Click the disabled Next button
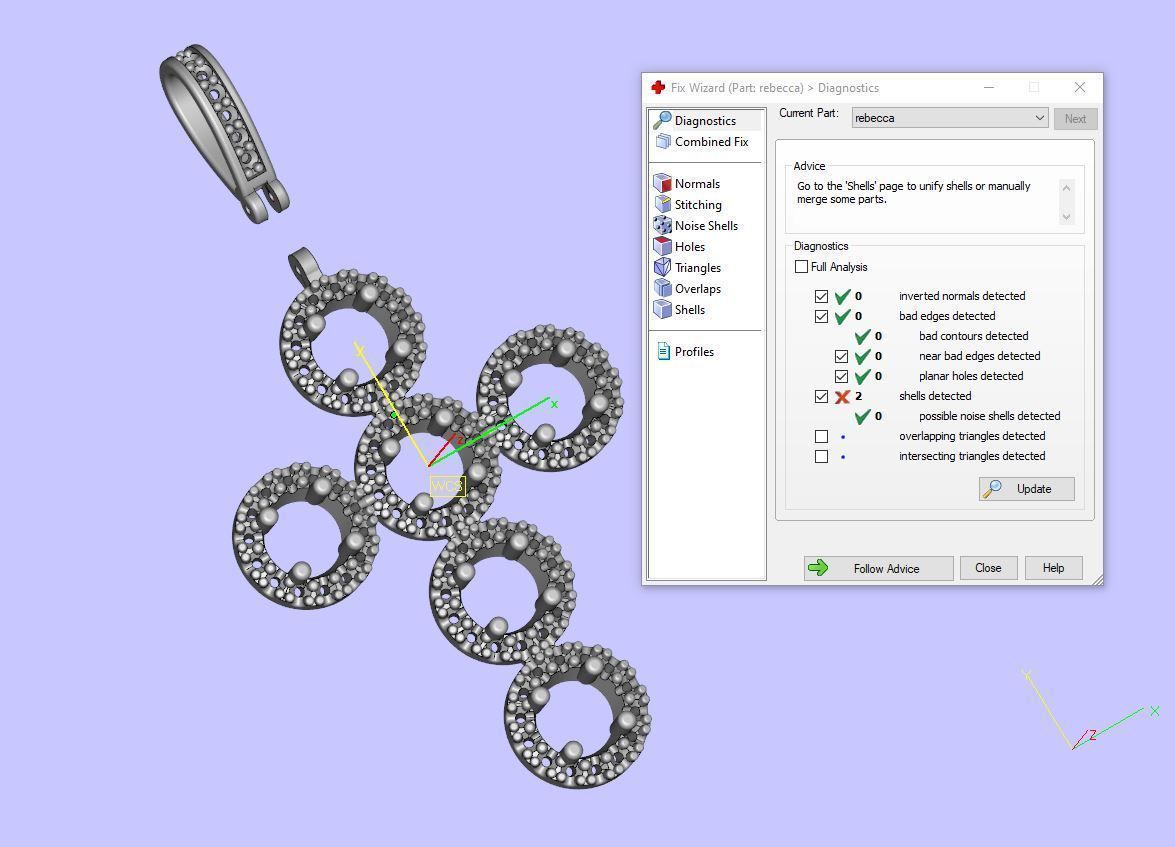Viewport: 1175px width, 847px height. (1075, 118)
